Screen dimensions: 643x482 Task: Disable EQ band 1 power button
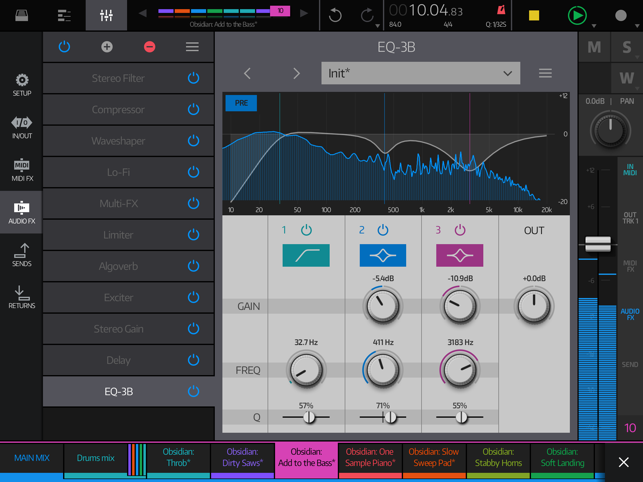307,230
